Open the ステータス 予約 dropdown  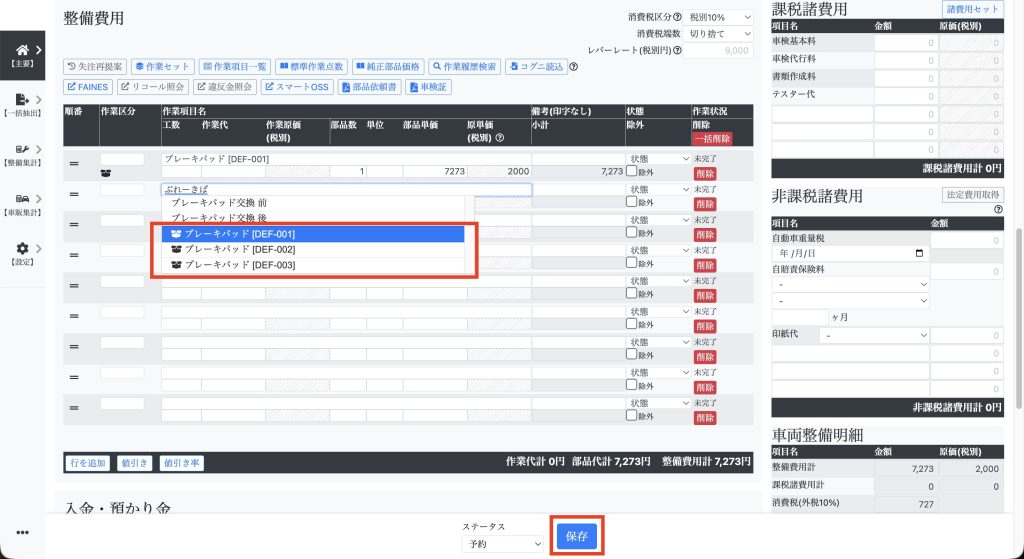tap(502, 543)
